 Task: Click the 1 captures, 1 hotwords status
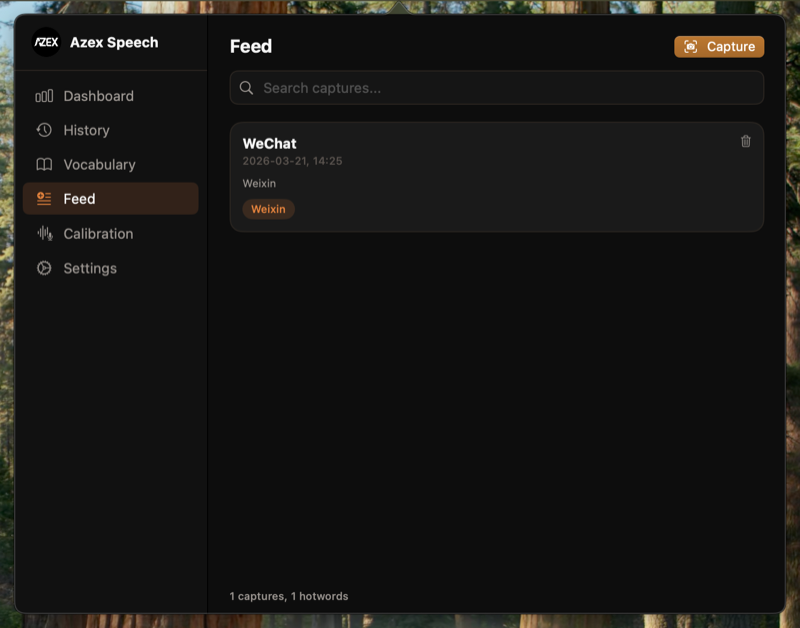point(289,596)
